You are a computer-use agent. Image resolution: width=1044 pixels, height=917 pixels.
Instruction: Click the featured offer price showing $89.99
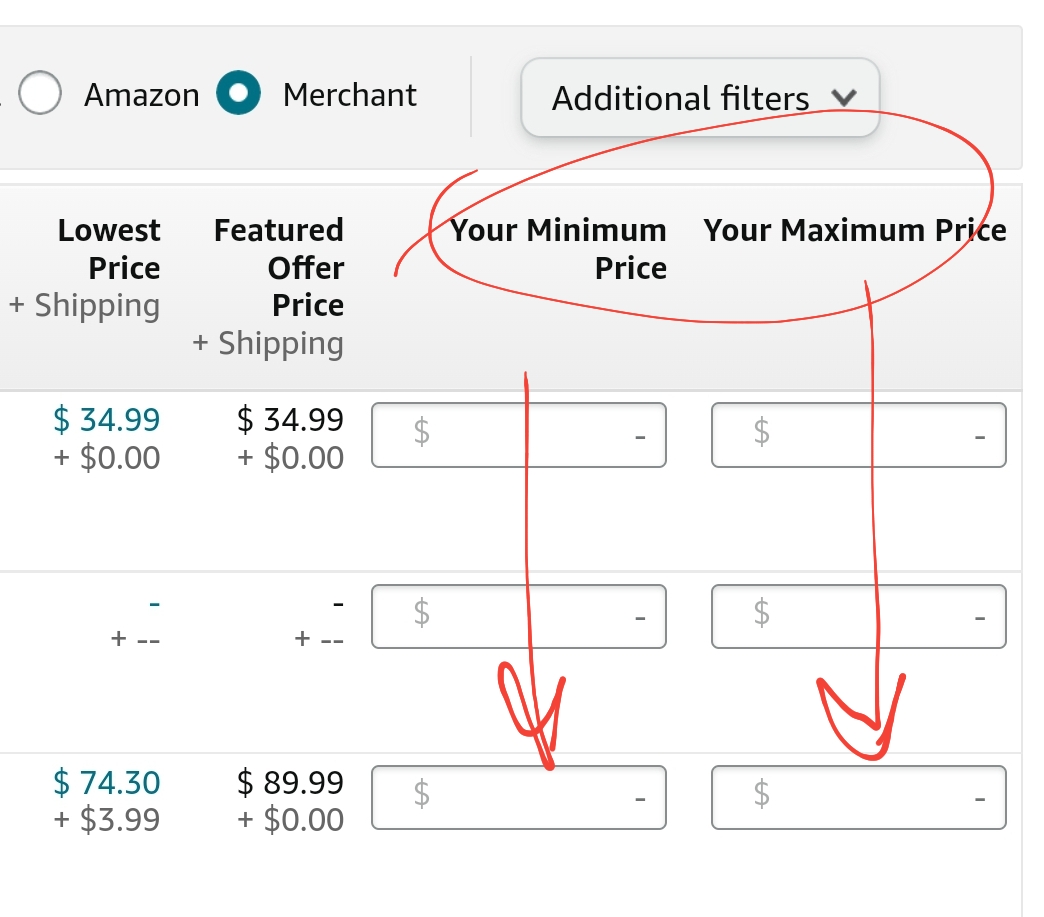(290, 783)
